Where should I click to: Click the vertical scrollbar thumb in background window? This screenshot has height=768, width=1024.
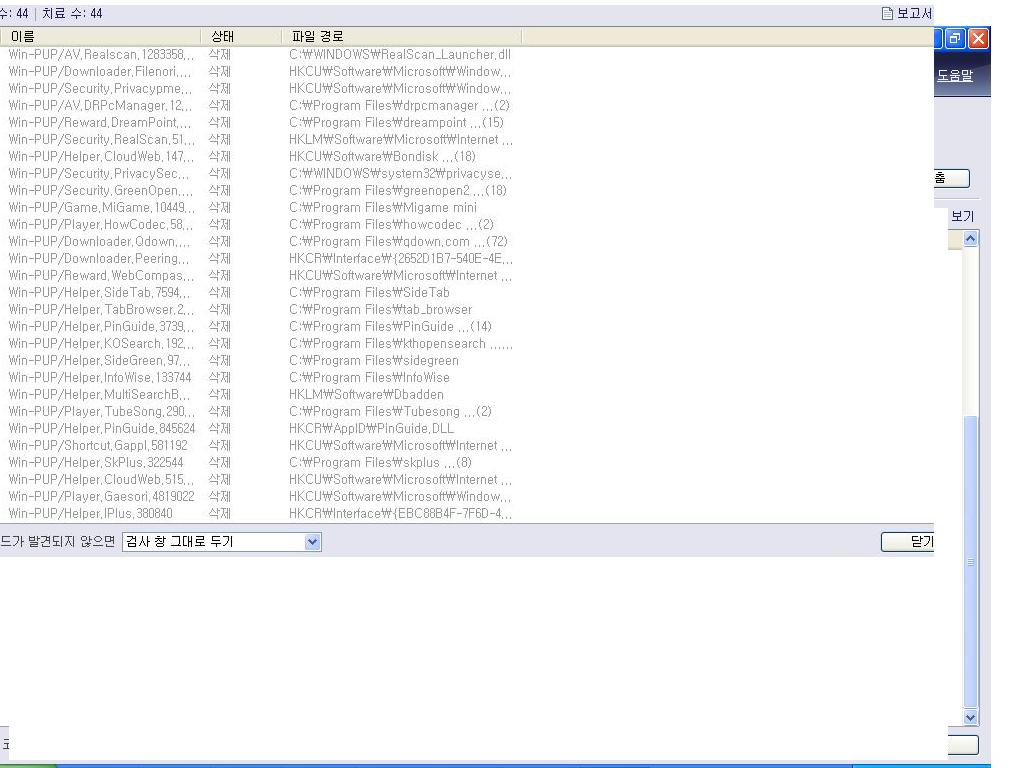point(970,562)
